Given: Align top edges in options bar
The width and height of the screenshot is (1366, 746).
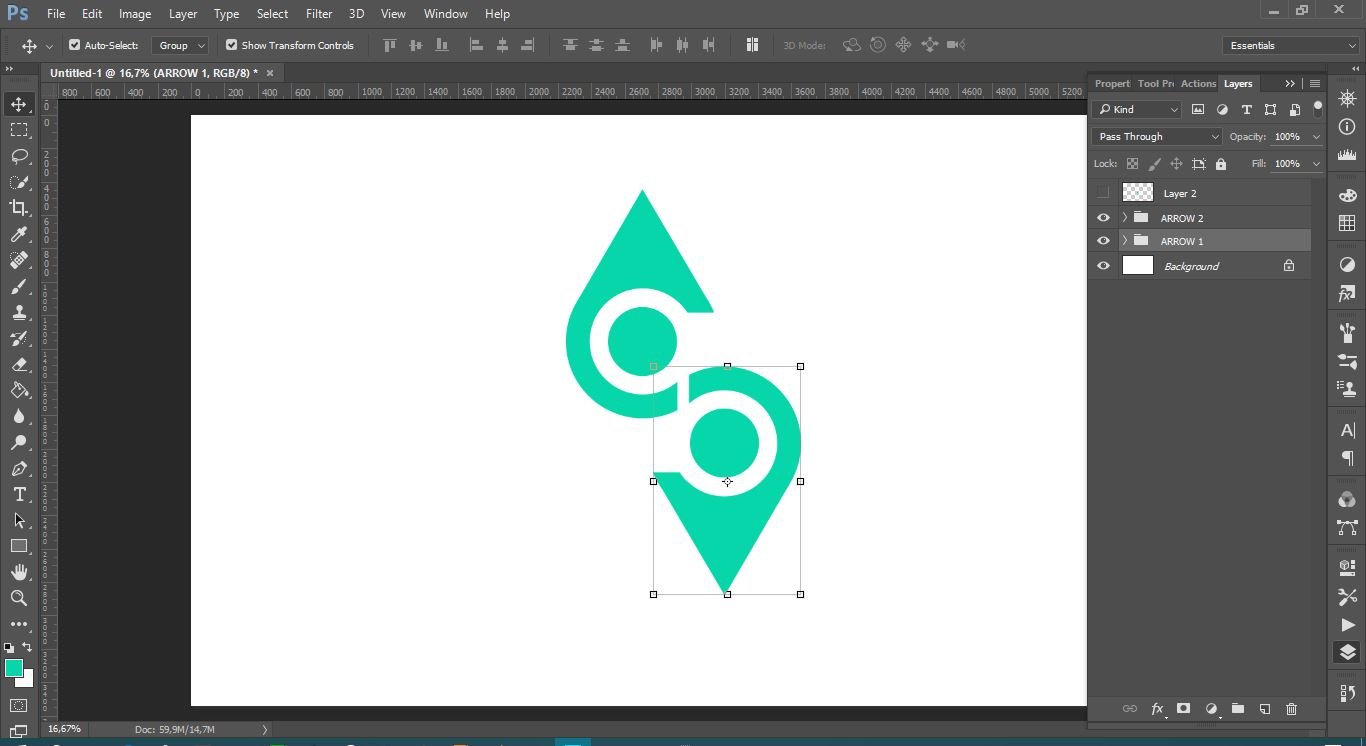Looking at the screenshot, I should 390,45.
